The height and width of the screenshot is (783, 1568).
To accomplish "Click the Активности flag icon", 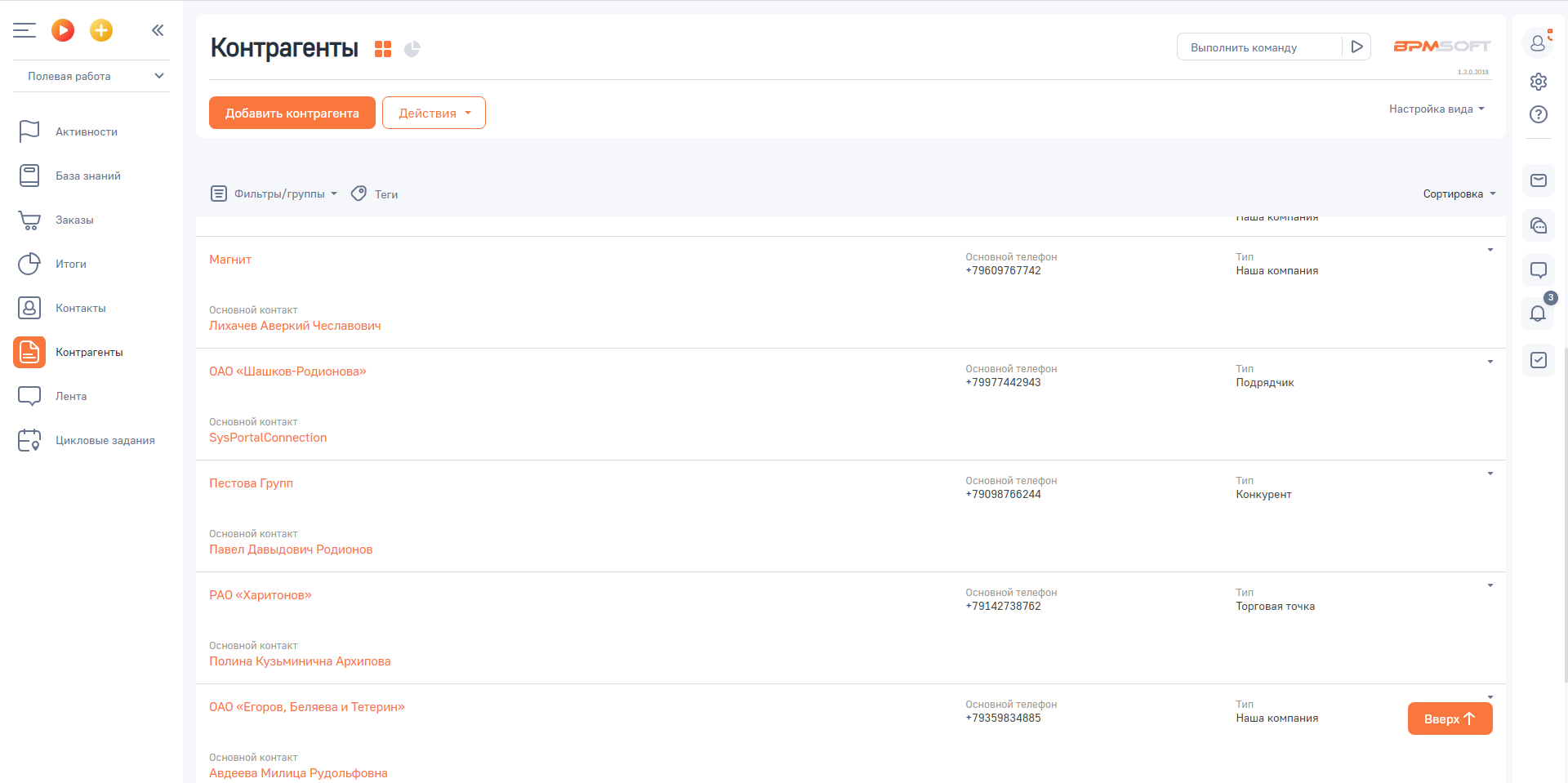I will click(x=29, y=131).
